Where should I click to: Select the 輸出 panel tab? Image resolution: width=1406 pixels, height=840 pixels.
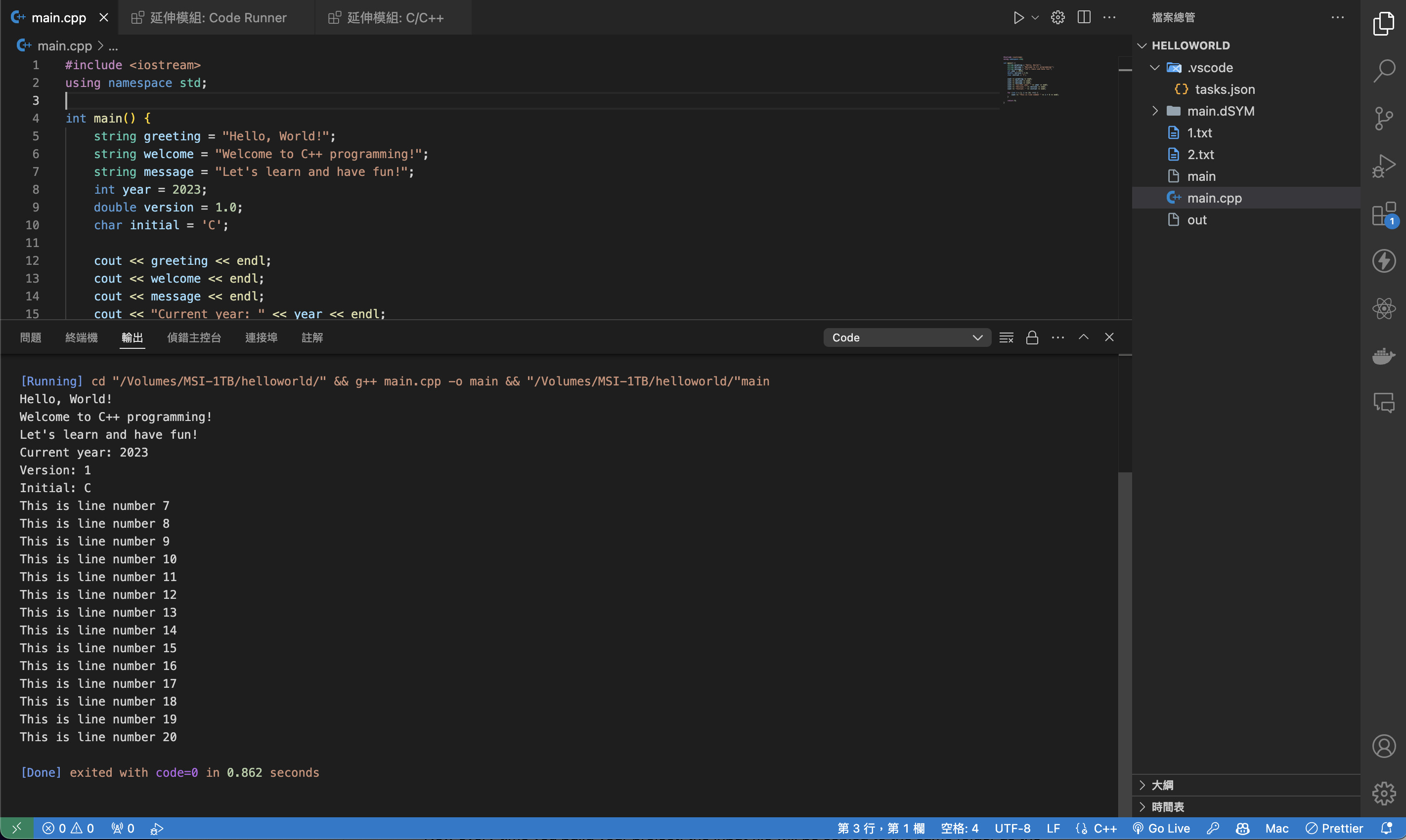coord(132,337)
